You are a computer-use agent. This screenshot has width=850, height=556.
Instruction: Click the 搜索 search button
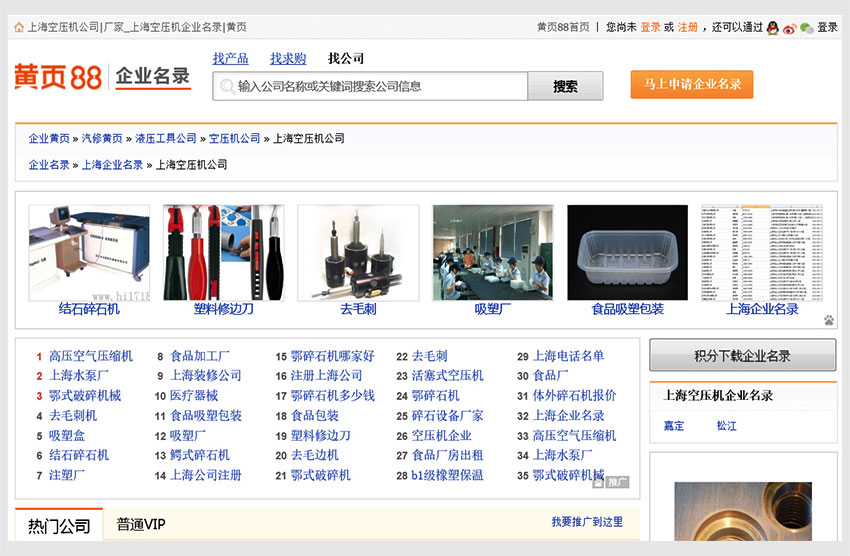pos(565,87)
